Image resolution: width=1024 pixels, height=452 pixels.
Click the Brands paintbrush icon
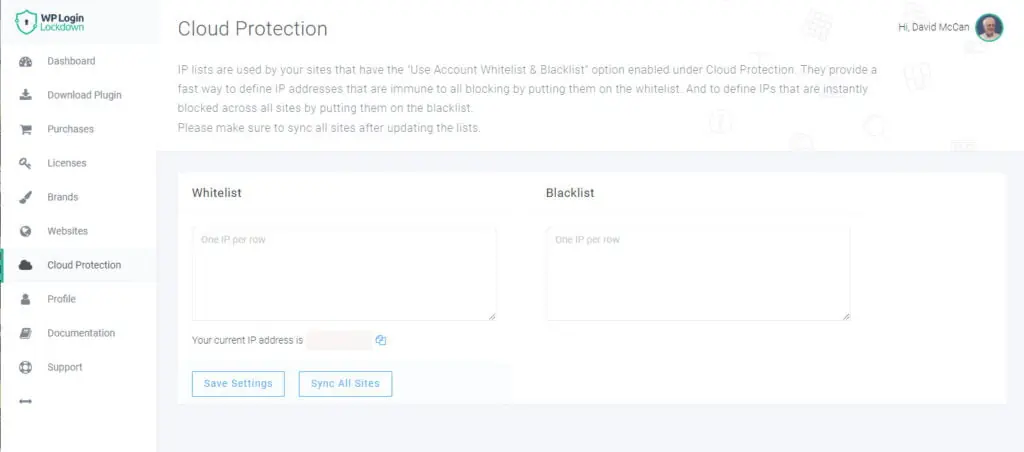pyautogui.click(x=25, y=198)
